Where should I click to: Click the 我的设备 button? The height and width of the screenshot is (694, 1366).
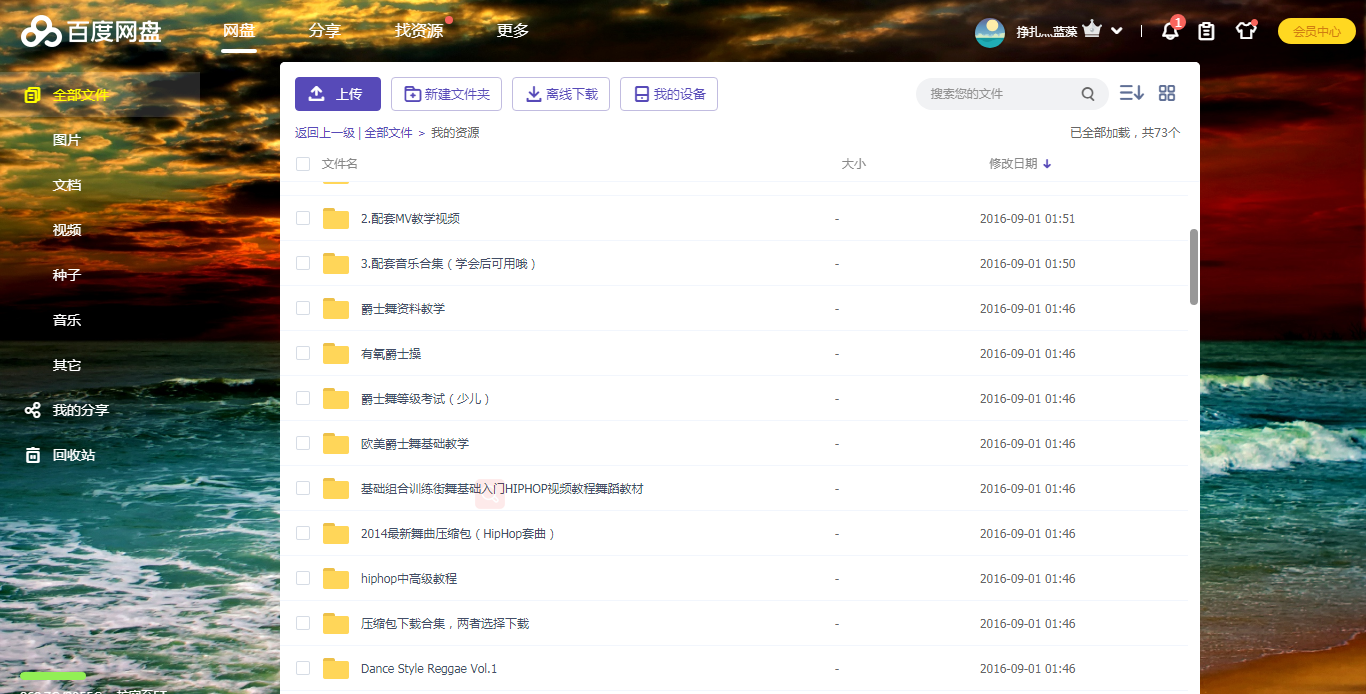pyautogui.click(x=669, y=94)
